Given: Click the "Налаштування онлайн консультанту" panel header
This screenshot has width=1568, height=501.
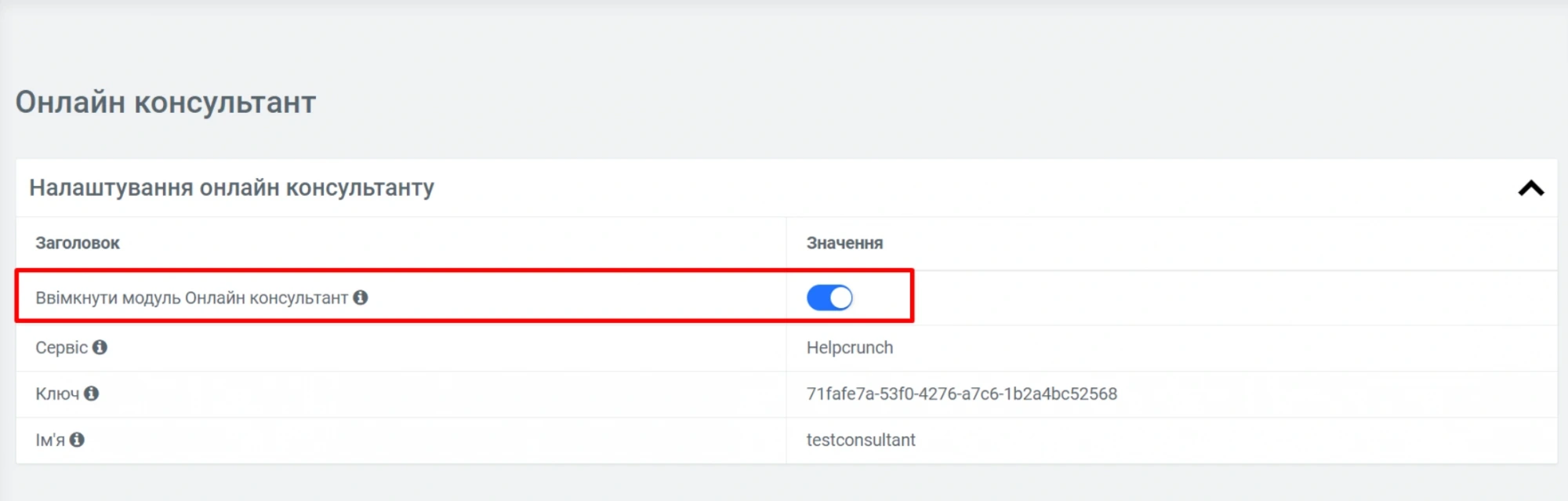Looking at the screenshot, I should tap(231, 188).
